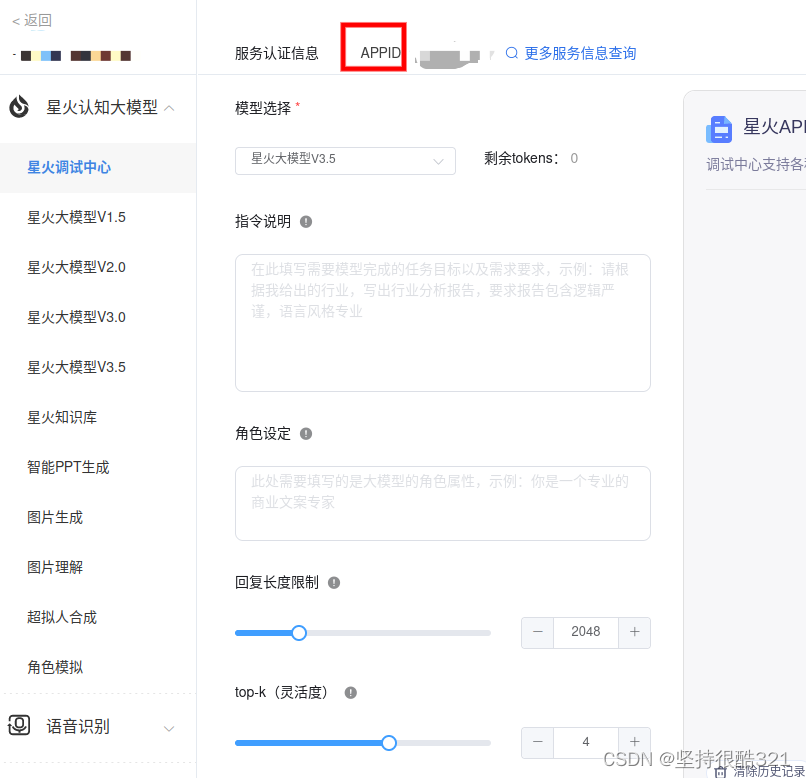Open the 星火大模型V3.5 model dropdown
This screenshot has height=778, width=806.
tap(345, 161)
